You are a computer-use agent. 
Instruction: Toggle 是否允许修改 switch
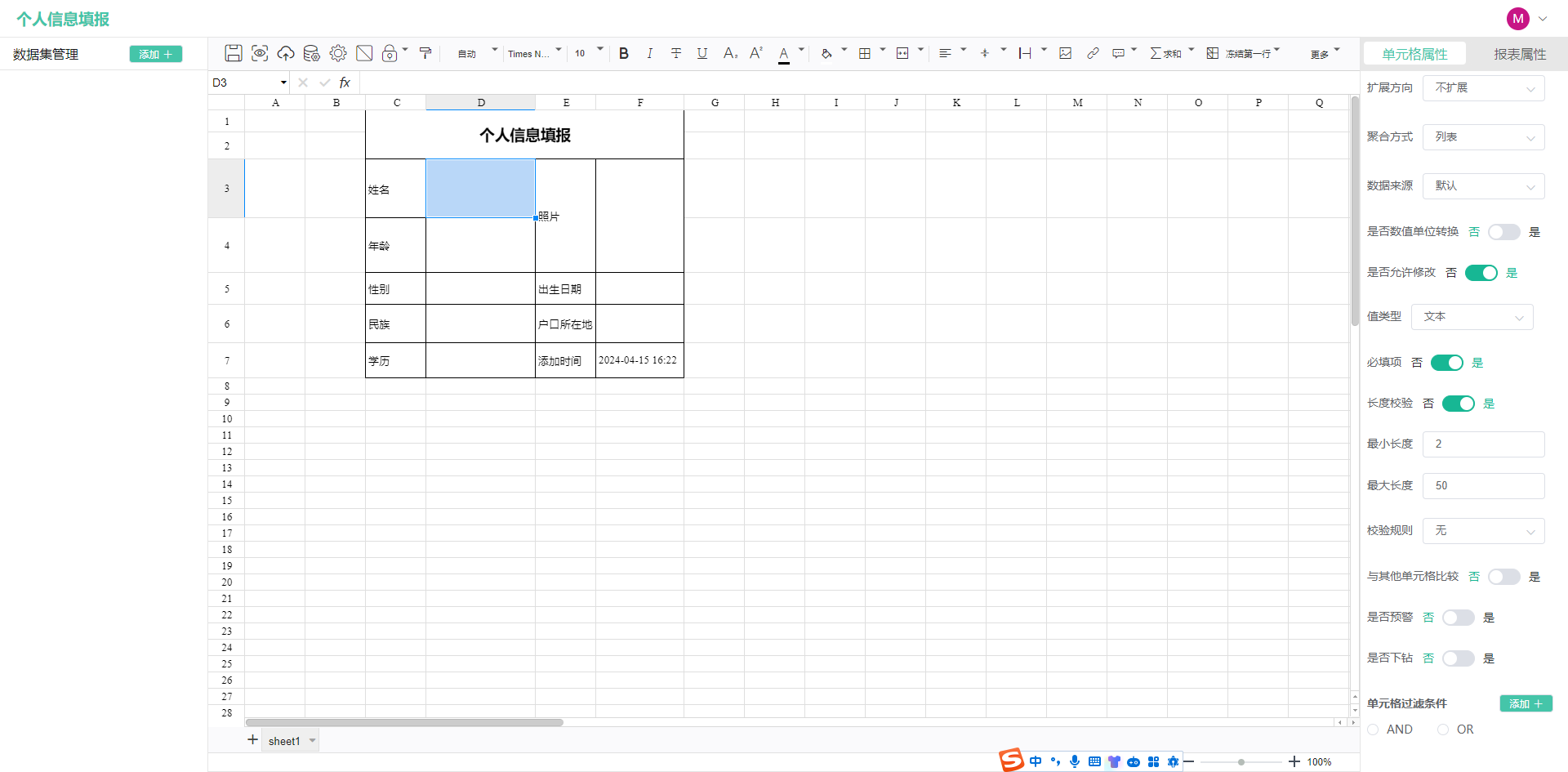tap(1481, 273)
